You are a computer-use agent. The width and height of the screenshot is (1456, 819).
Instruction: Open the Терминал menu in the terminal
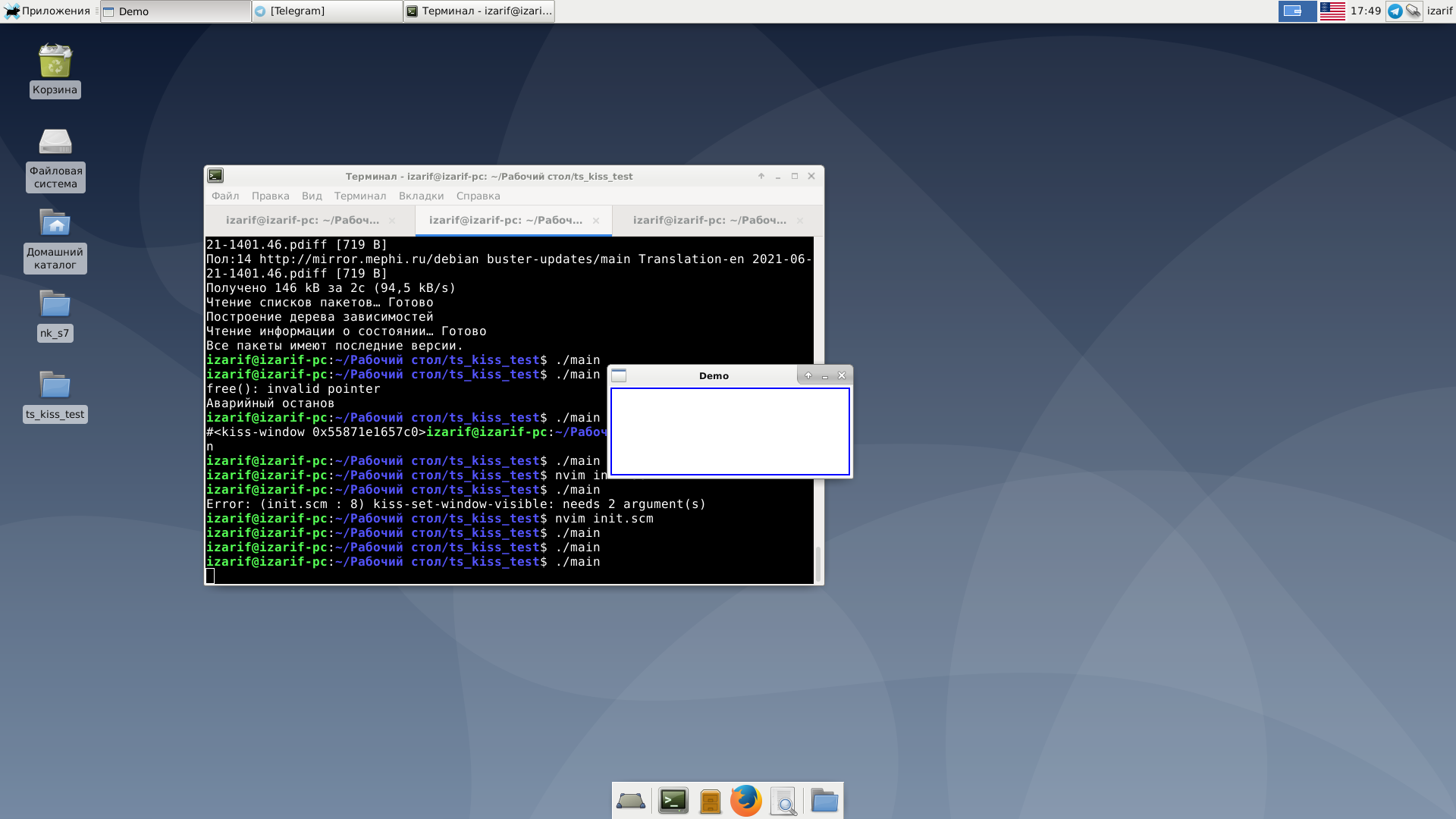pos(360,196)
